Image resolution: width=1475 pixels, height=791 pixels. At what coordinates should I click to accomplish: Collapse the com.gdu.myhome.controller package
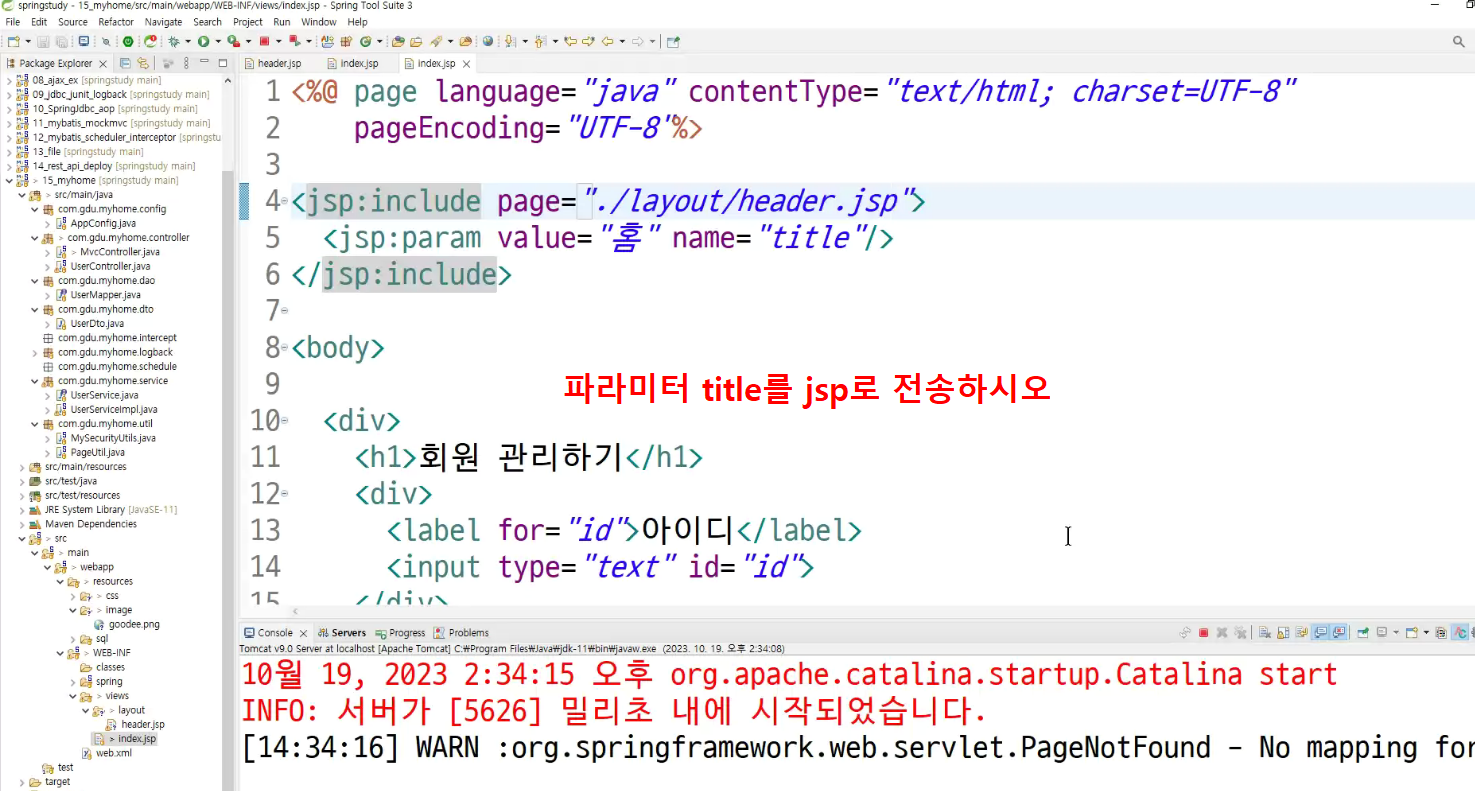[x=34, y=238]
